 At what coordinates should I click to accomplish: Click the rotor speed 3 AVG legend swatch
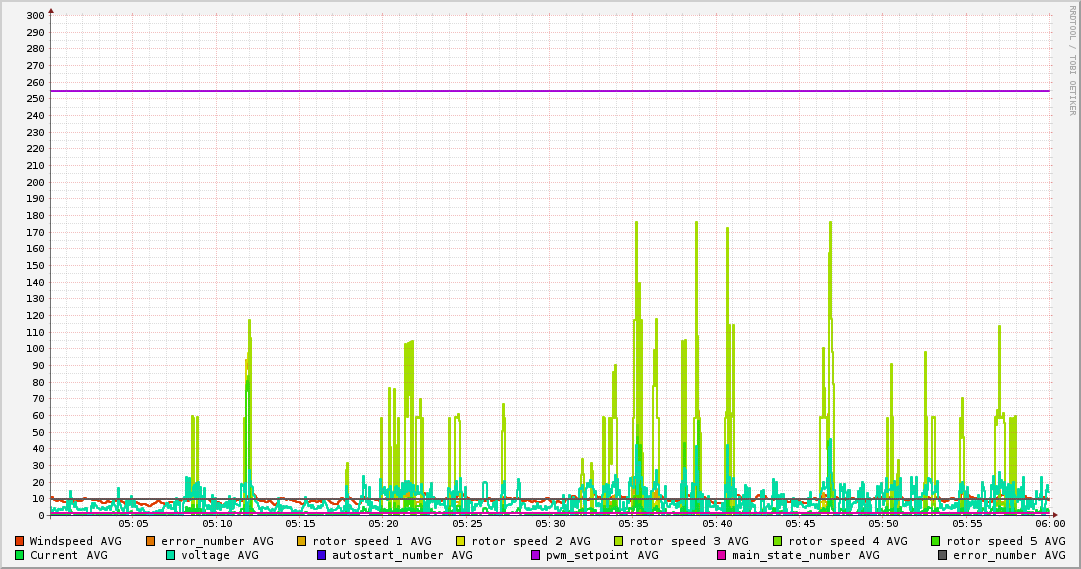pos(619,541)
